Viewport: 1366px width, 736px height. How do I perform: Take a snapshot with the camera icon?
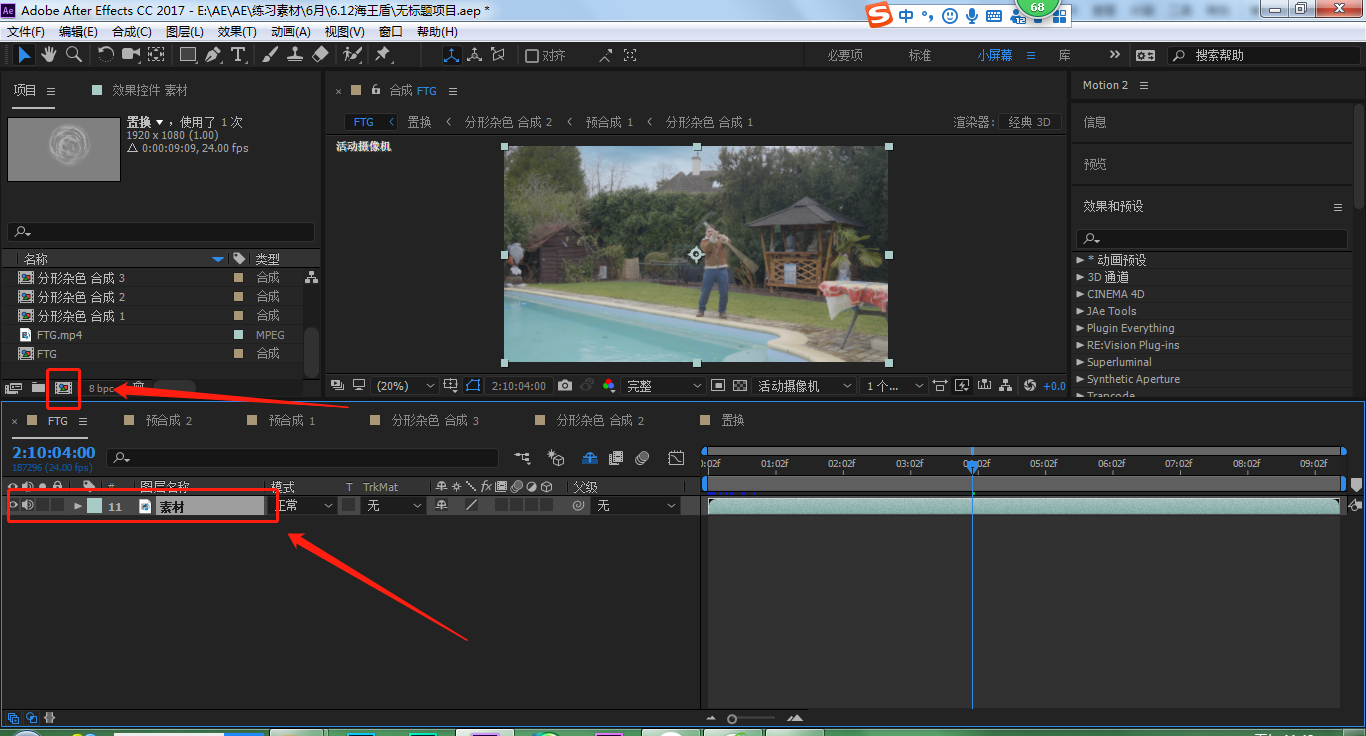click(x=565, y=386)
